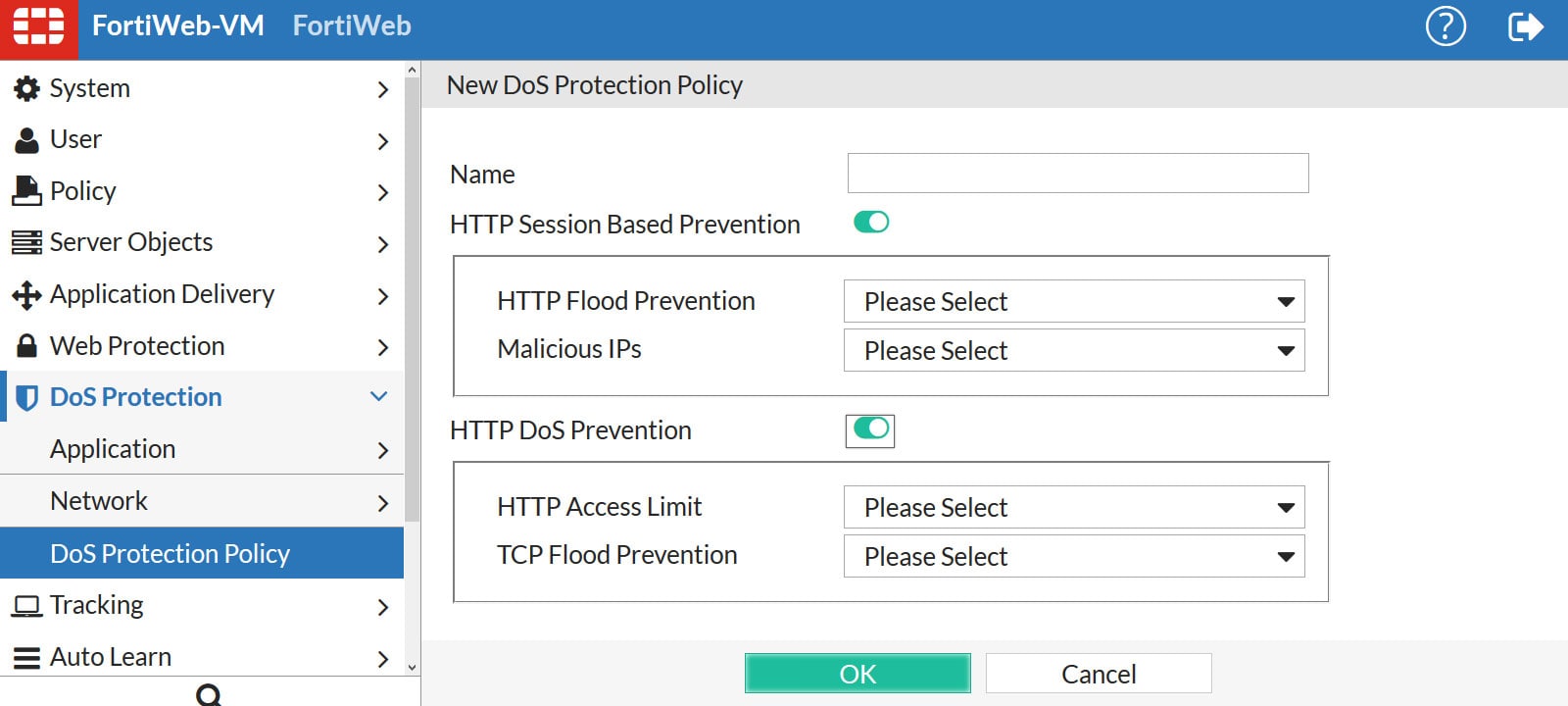Open the Help question mark icon
1568x706 pixels.
pos(1447,26)
